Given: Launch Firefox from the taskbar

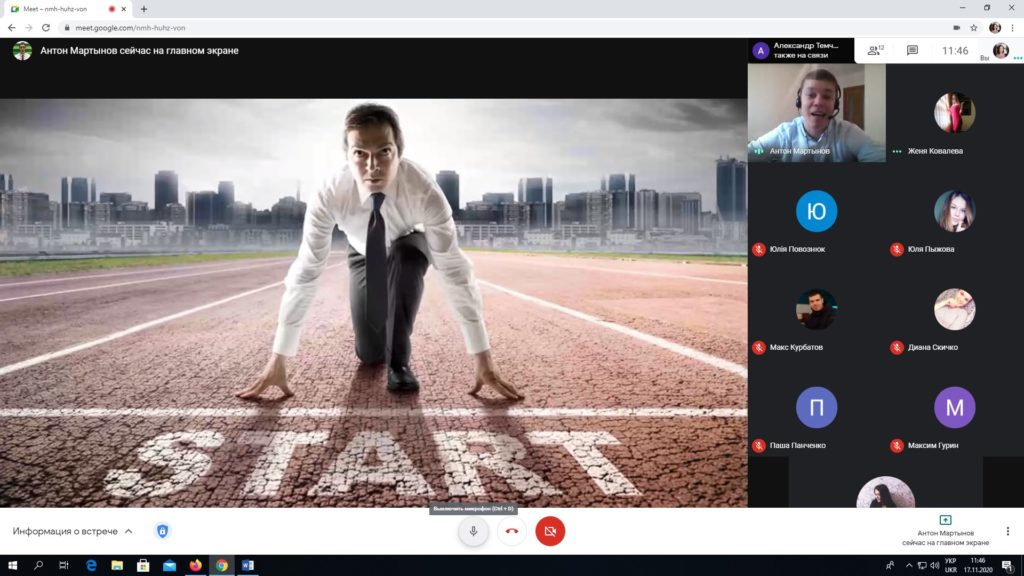Looking at the screenshot, I should pyautogui.click(x=195, y=565).
